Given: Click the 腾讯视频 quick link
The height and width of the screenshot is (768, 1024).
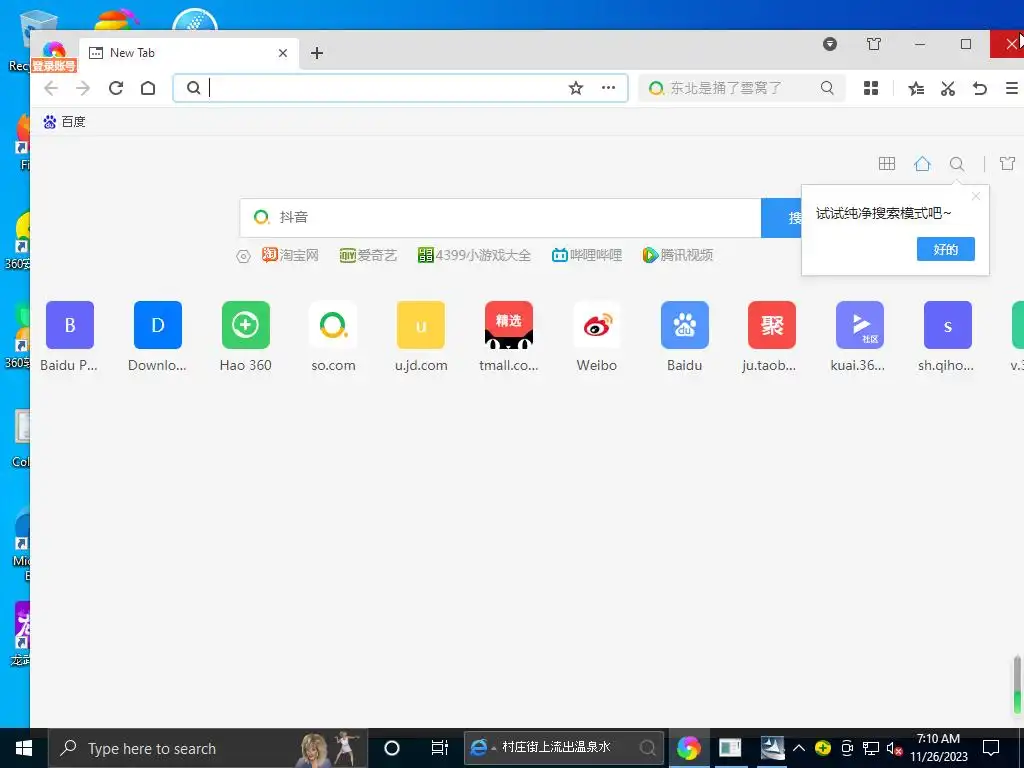Looking at the screenshot, I should point(678,255).
